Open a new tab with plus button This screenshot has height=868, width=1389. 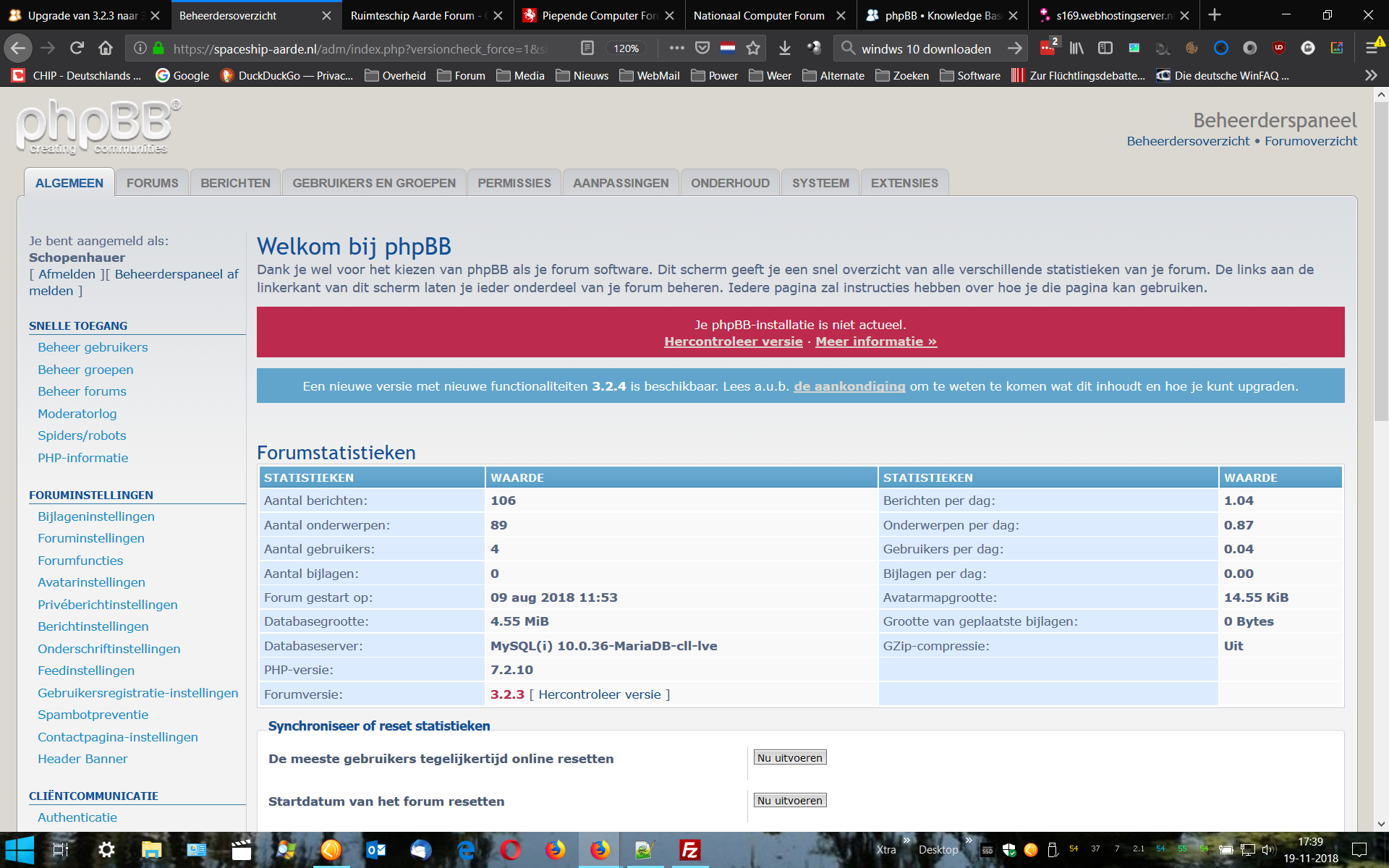tap(1215, 14)
